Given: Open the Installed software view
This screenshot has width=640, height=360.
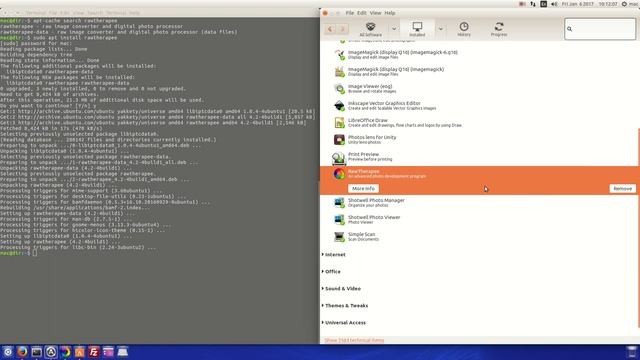Looking at the screenshot, I should pyautogui.click(x=417, y=29).
